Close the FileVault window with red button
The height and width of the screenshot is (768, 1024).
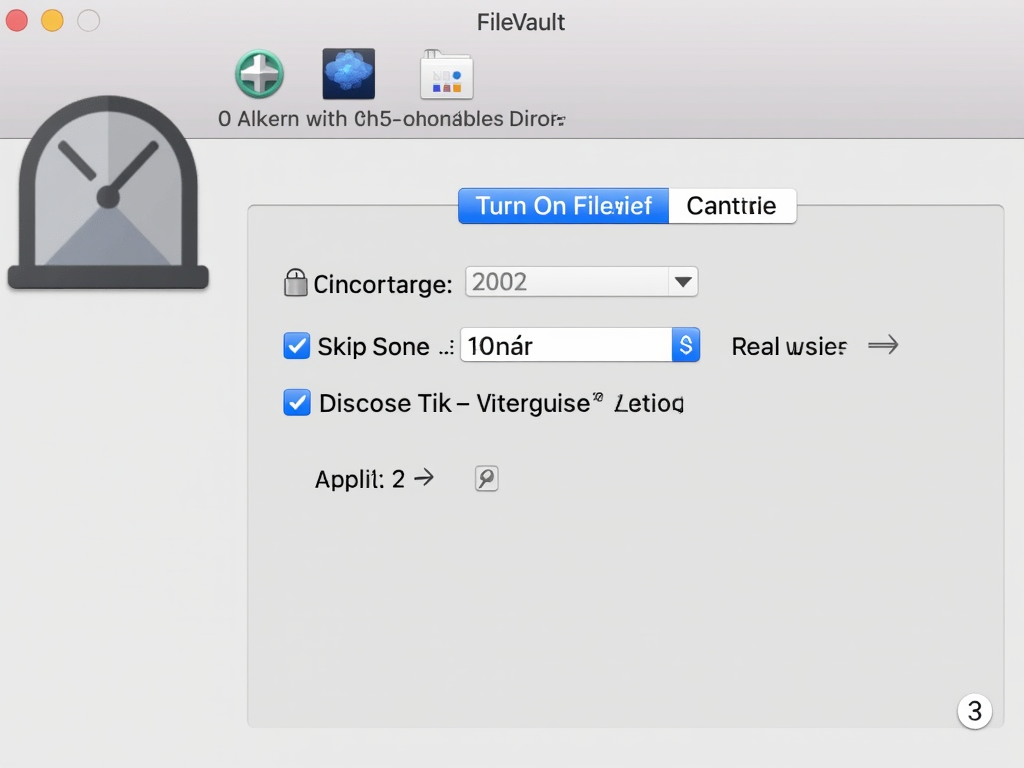[17, 20]
